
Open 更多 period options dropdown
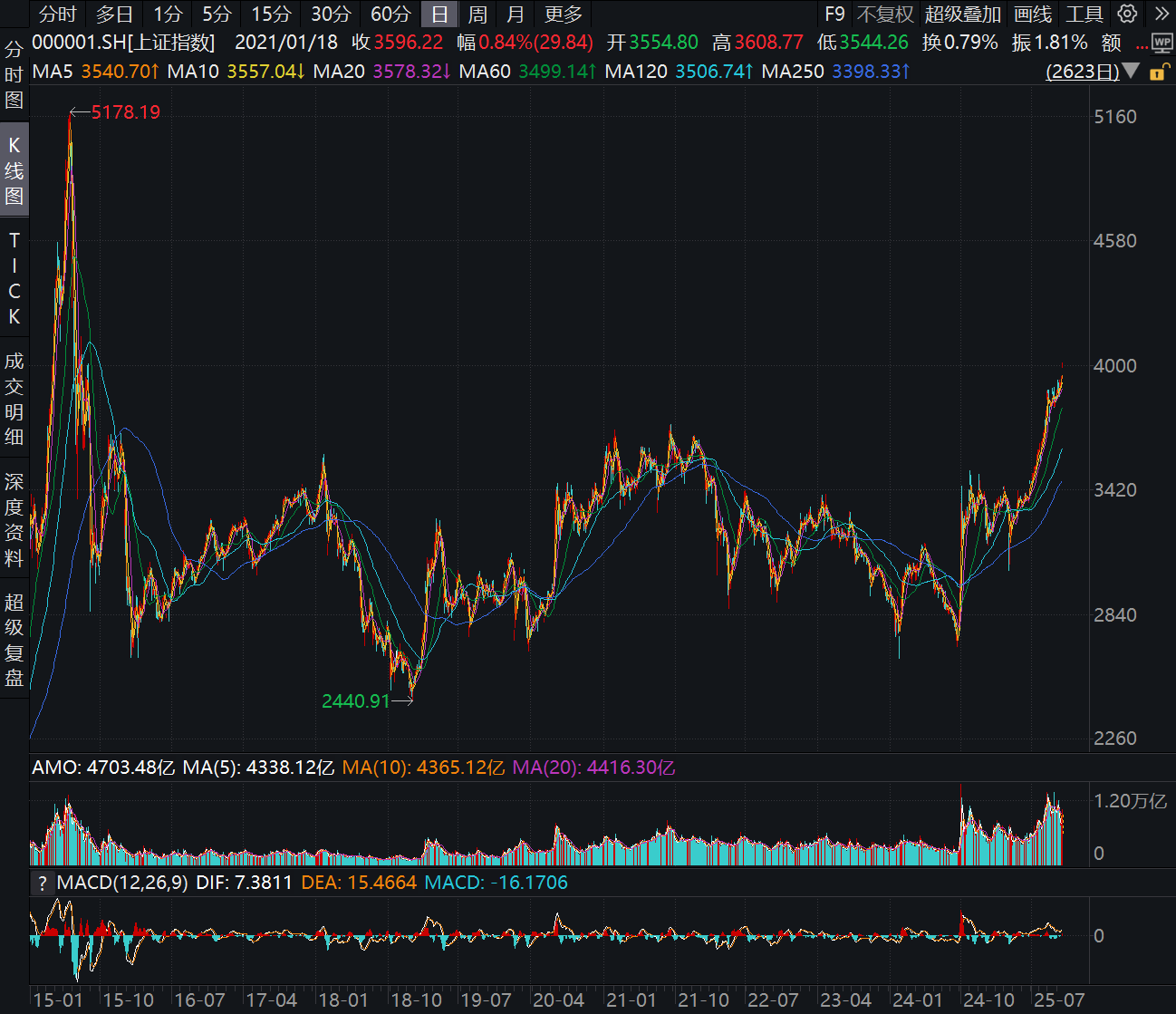click(564, 14)
